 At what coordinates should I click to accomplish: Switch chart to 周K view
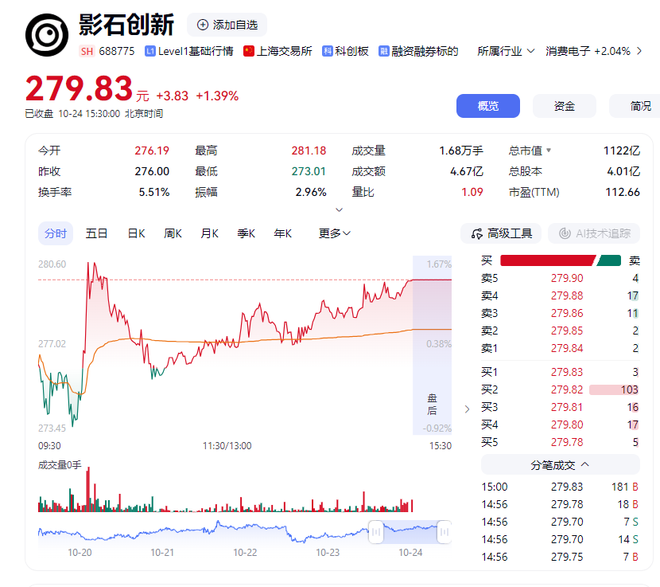tap(173, 233)
